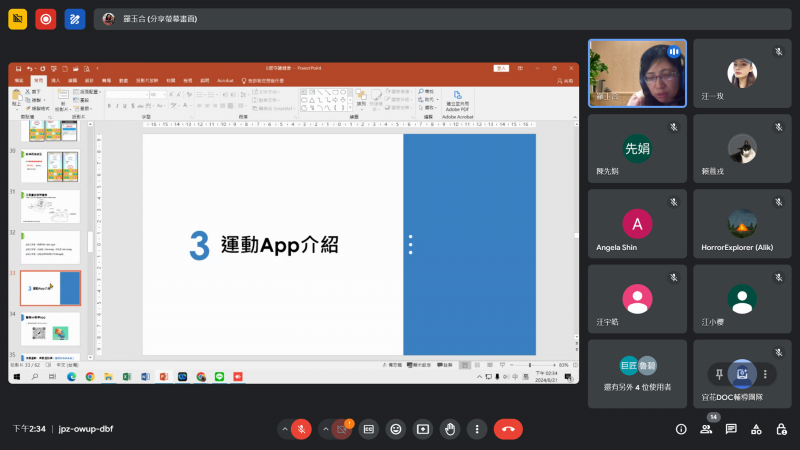Viewport: 800px width, 450px height.
Task: Switch to 設計 Design ribbon tab
Action: [89, 81]
